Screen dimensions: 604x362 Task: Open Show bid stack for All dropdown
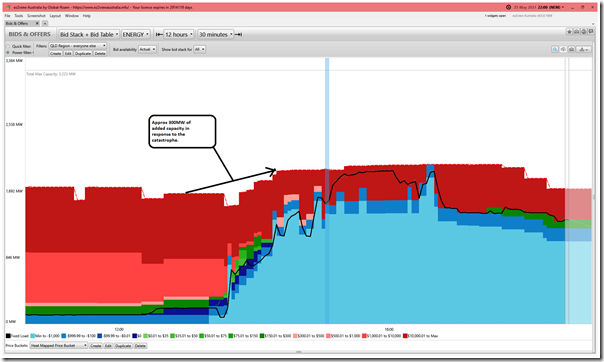click(x=200, y=49)
